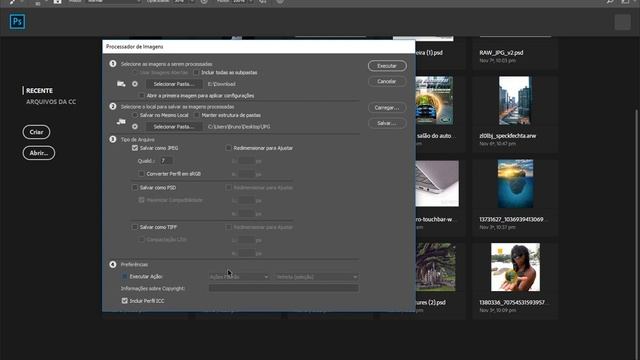Image resolution: width=640 pixels, height=360 pixels.
Task: Click the Cancelar button
Action: coord(387,81)
